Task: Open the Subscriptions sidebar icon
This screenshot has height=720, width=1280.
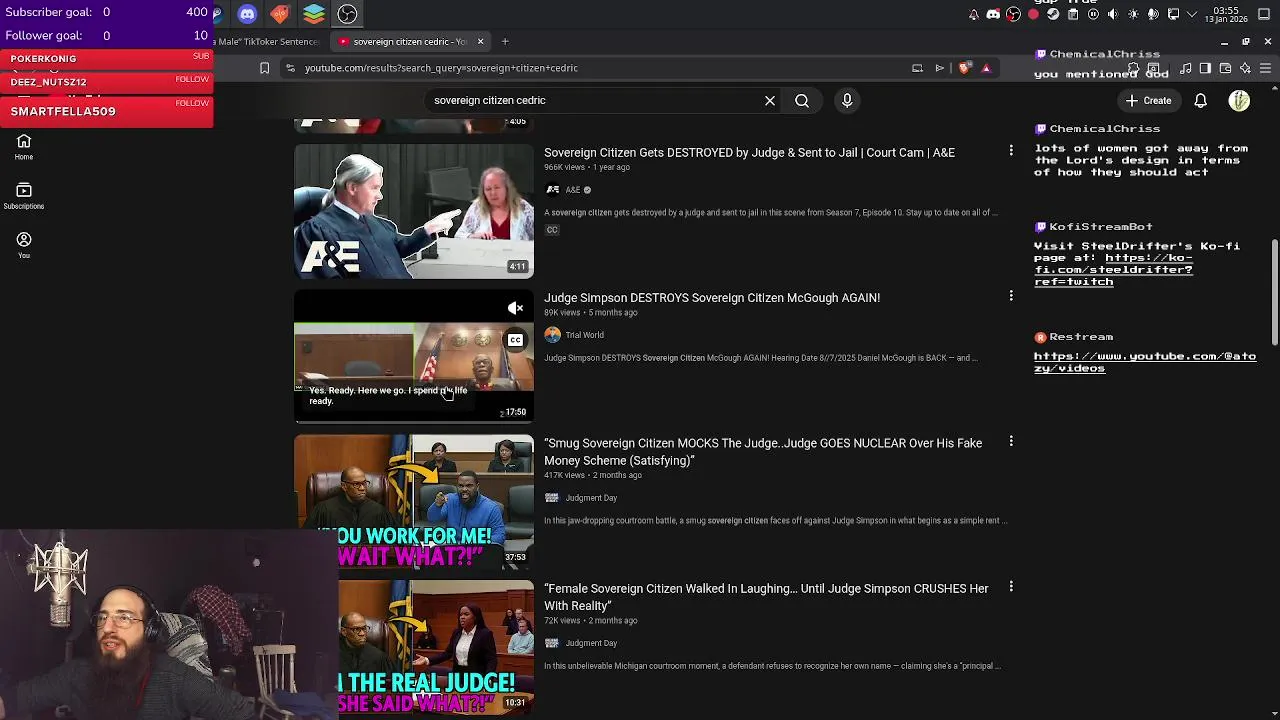Action: (x=24, y=196)
